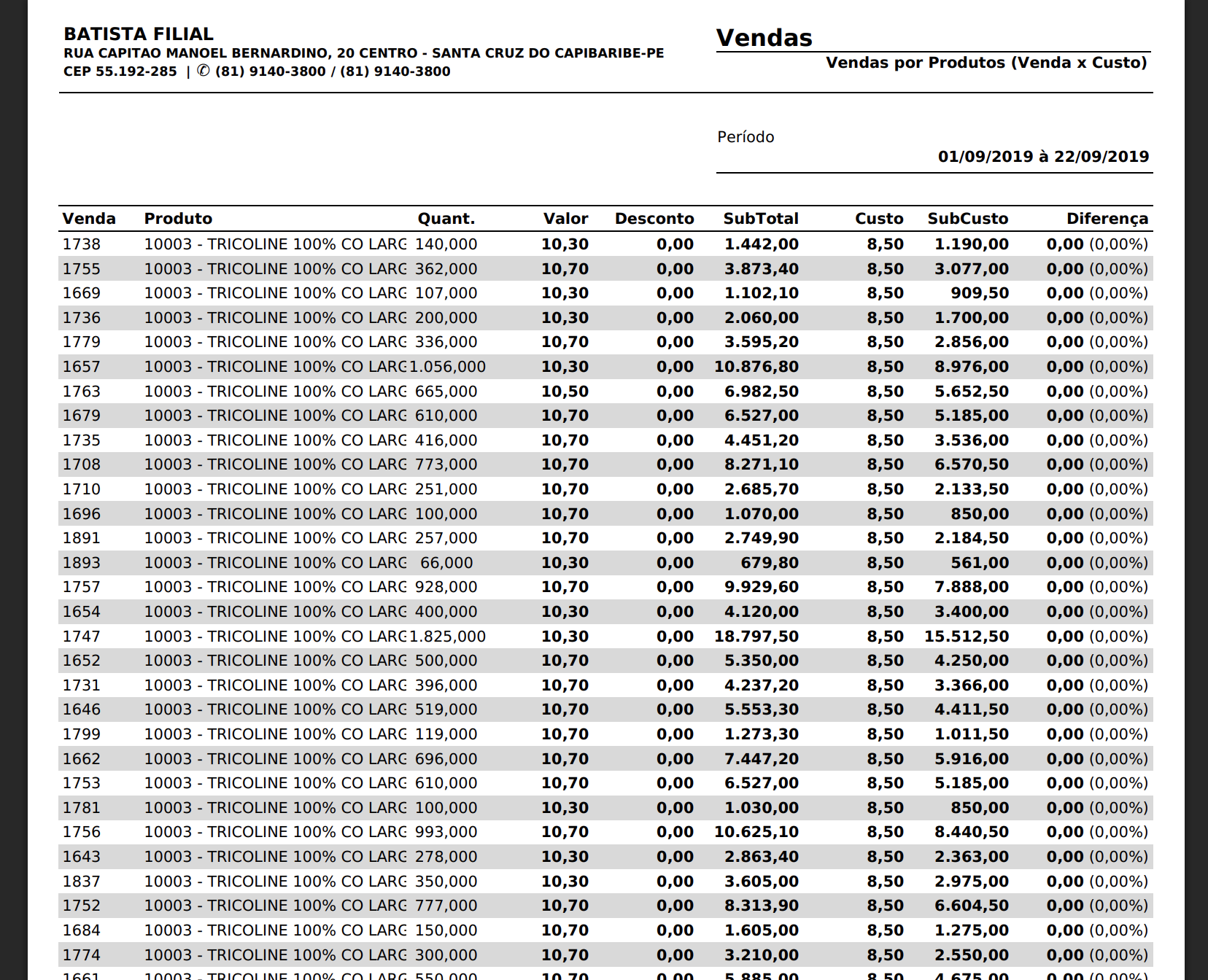Click the Quant. column header
This screenshot has width=1208, height=980.
[x=446, y=219]
